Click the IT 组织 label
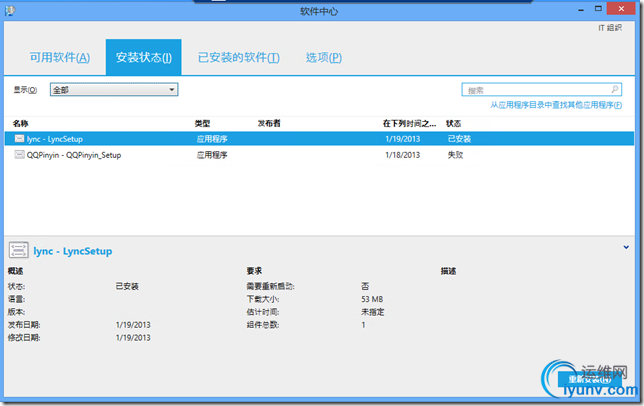This screenshot has height=406, width=644. 610,28
